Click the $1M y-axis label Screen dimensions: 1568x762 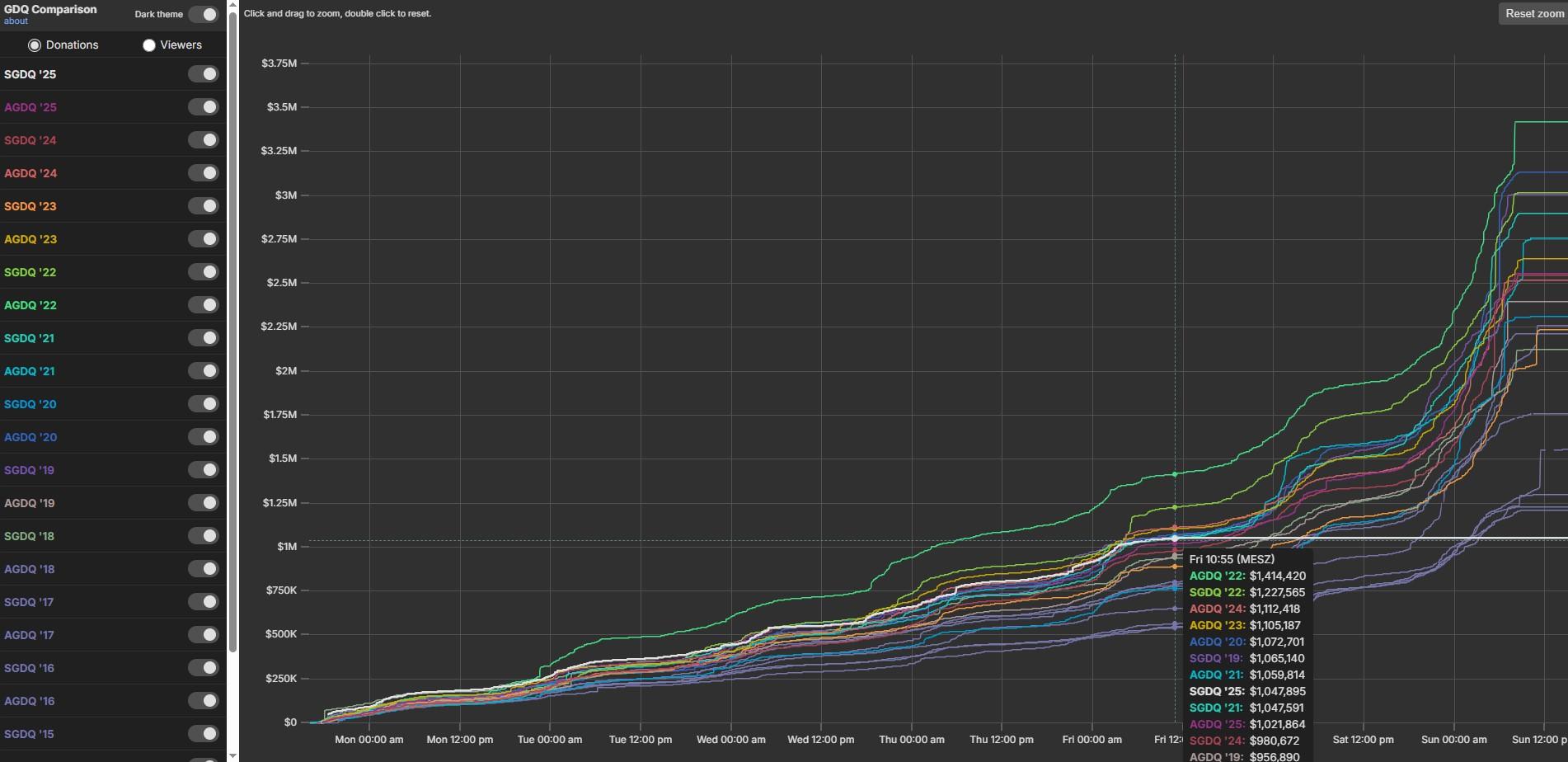[x=287, y=547]
